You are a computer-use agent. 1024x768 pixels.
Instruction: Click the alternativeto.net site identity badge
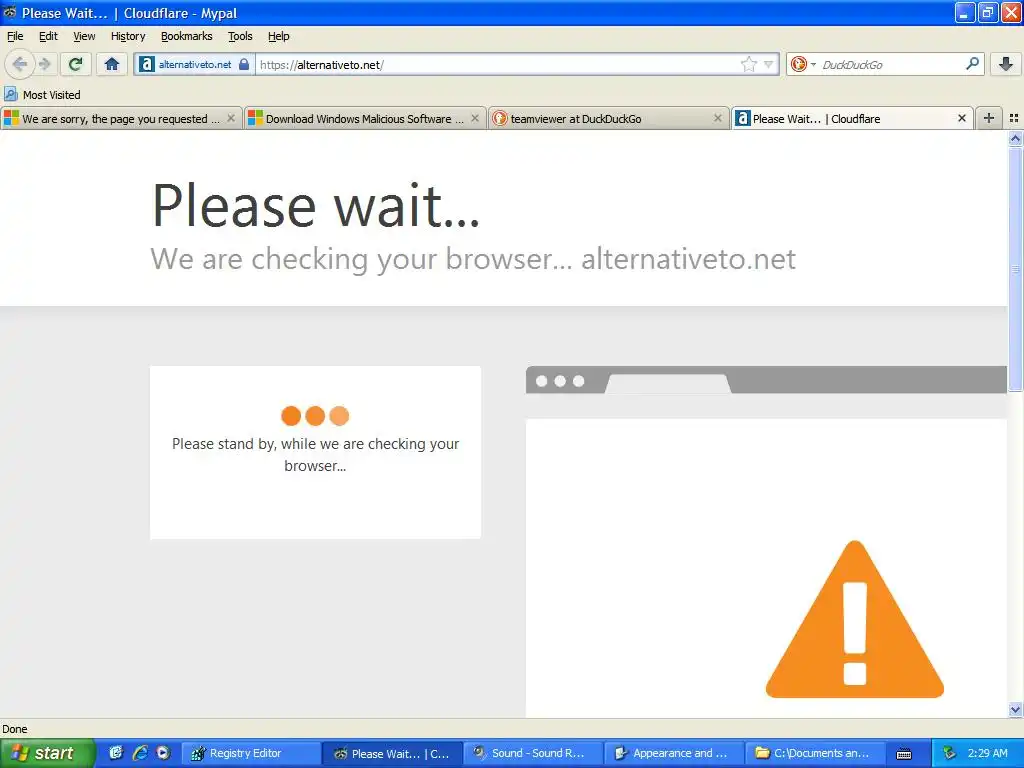tap(194, 64)
